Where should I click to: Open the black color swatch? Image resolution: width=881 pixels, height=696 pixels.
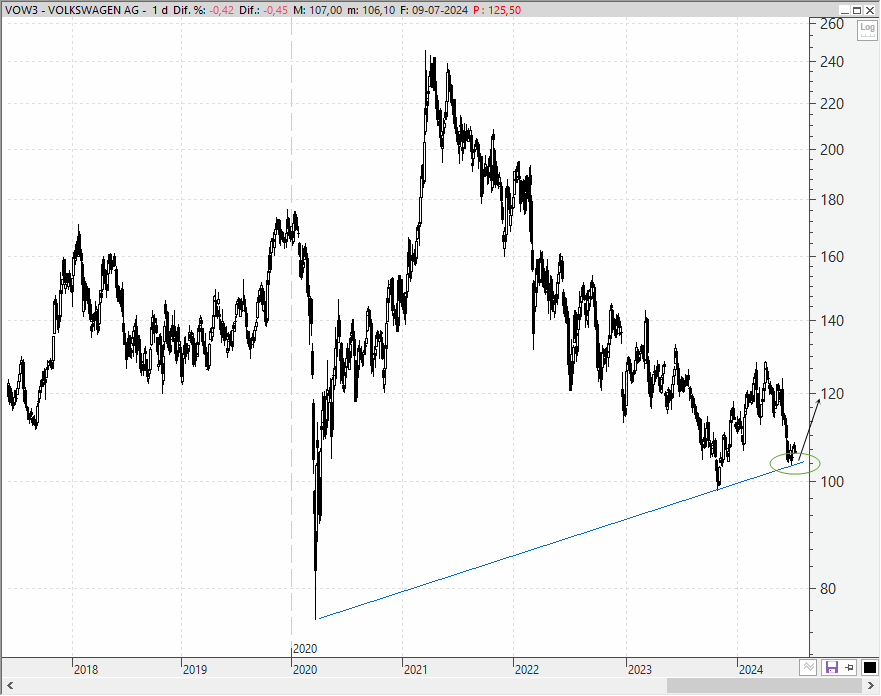(869, 667)
